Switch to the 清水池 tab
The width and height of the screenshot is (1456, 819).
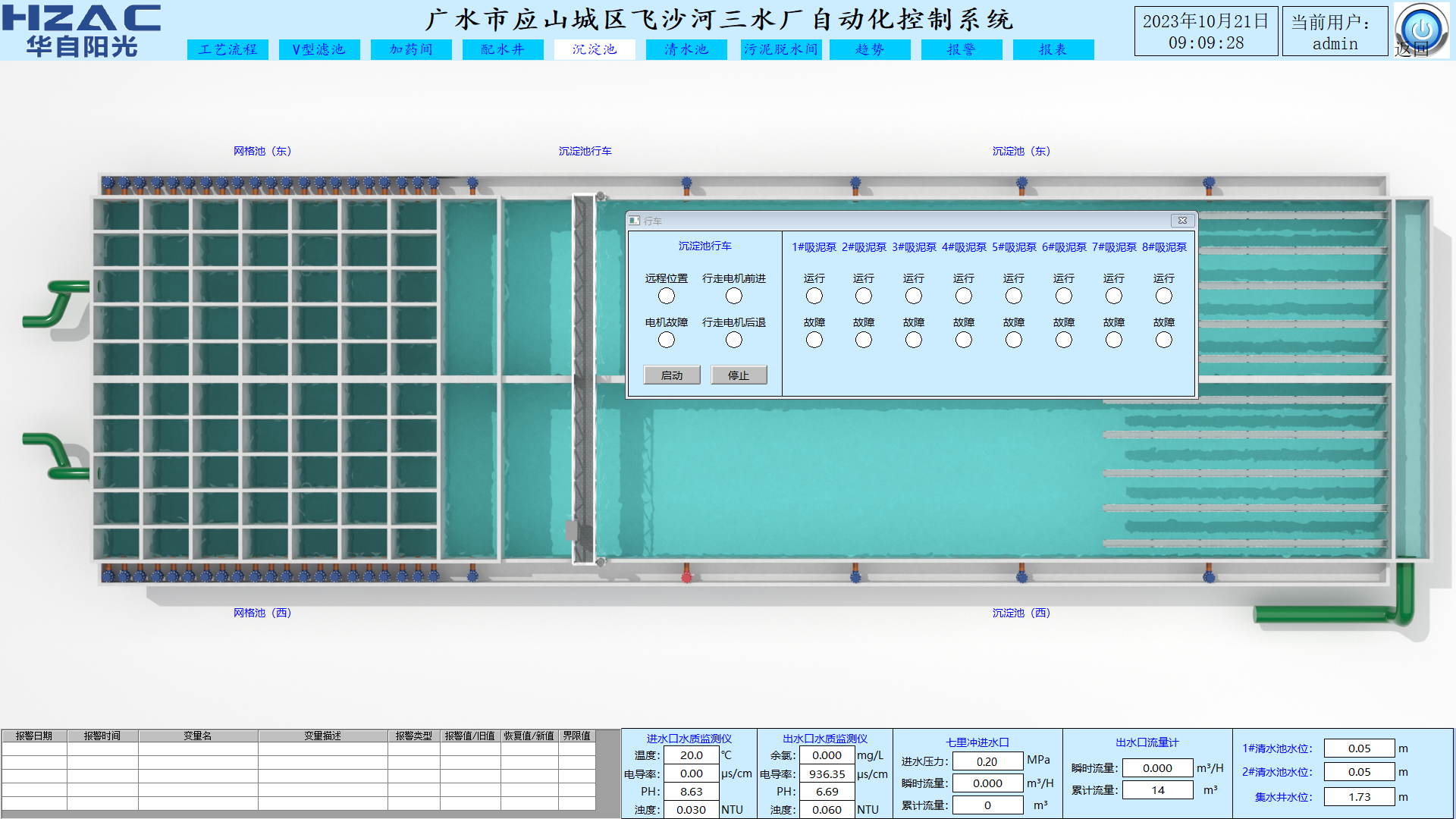(686, 49)
